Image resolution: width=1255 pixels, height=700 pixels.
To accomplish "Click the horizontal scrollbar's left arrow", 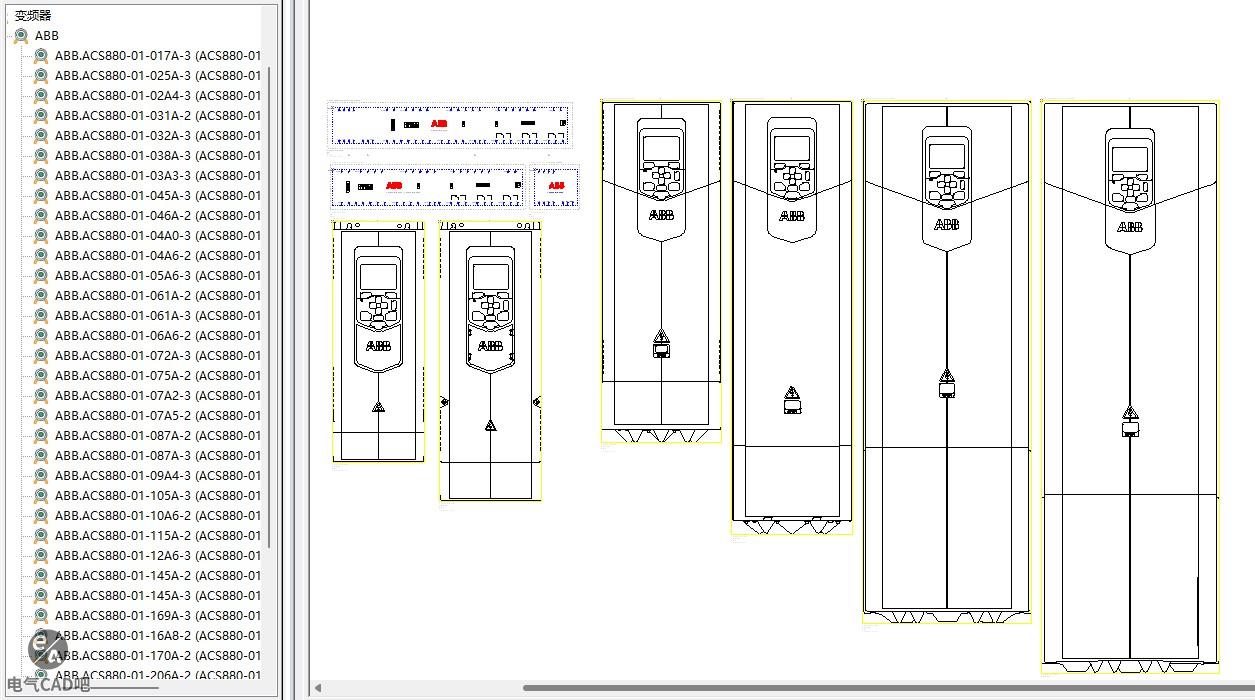I will tap(318, 688).
